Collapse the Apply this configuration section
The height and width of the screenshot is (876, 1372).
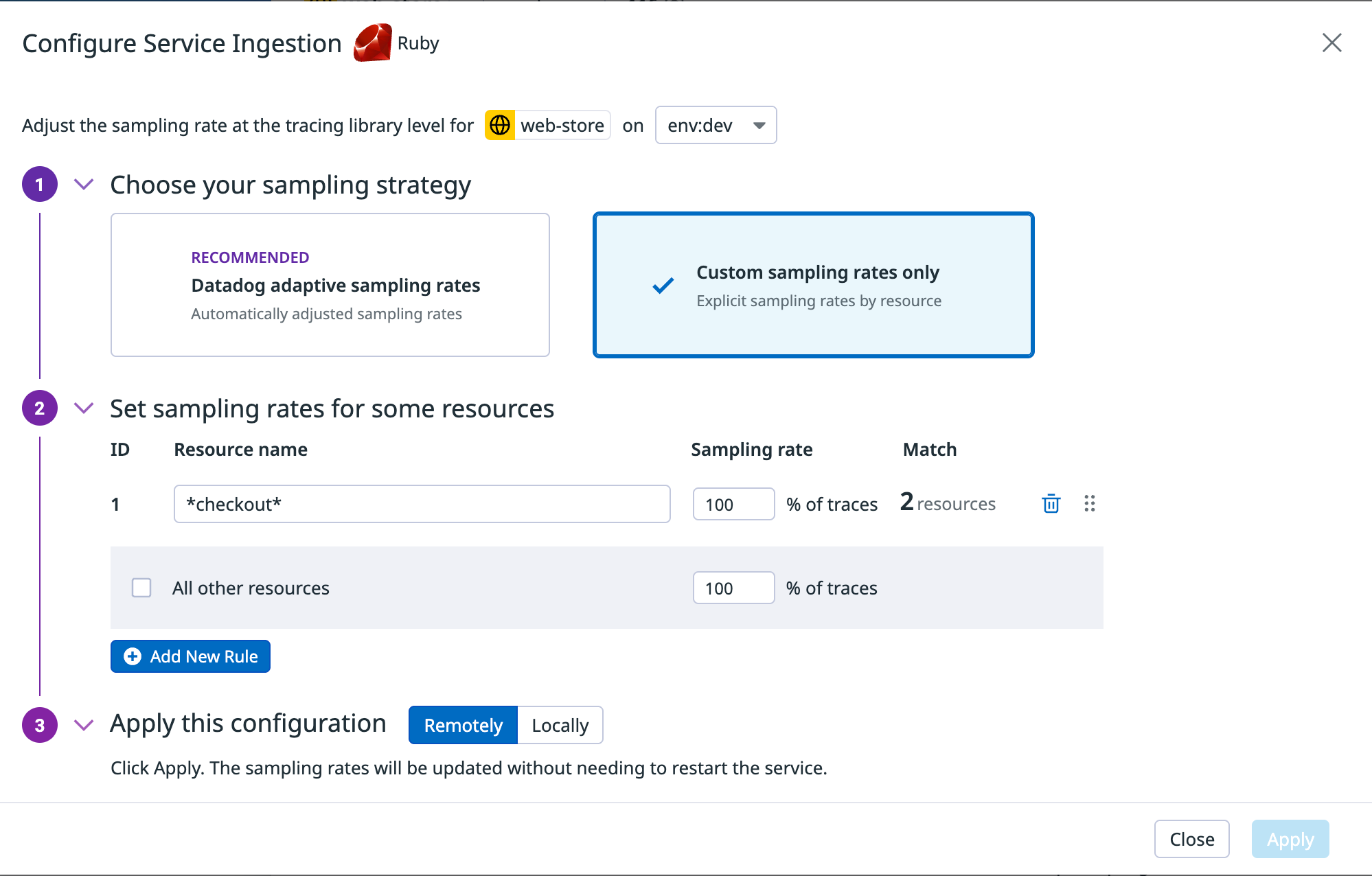click(84, 725)
